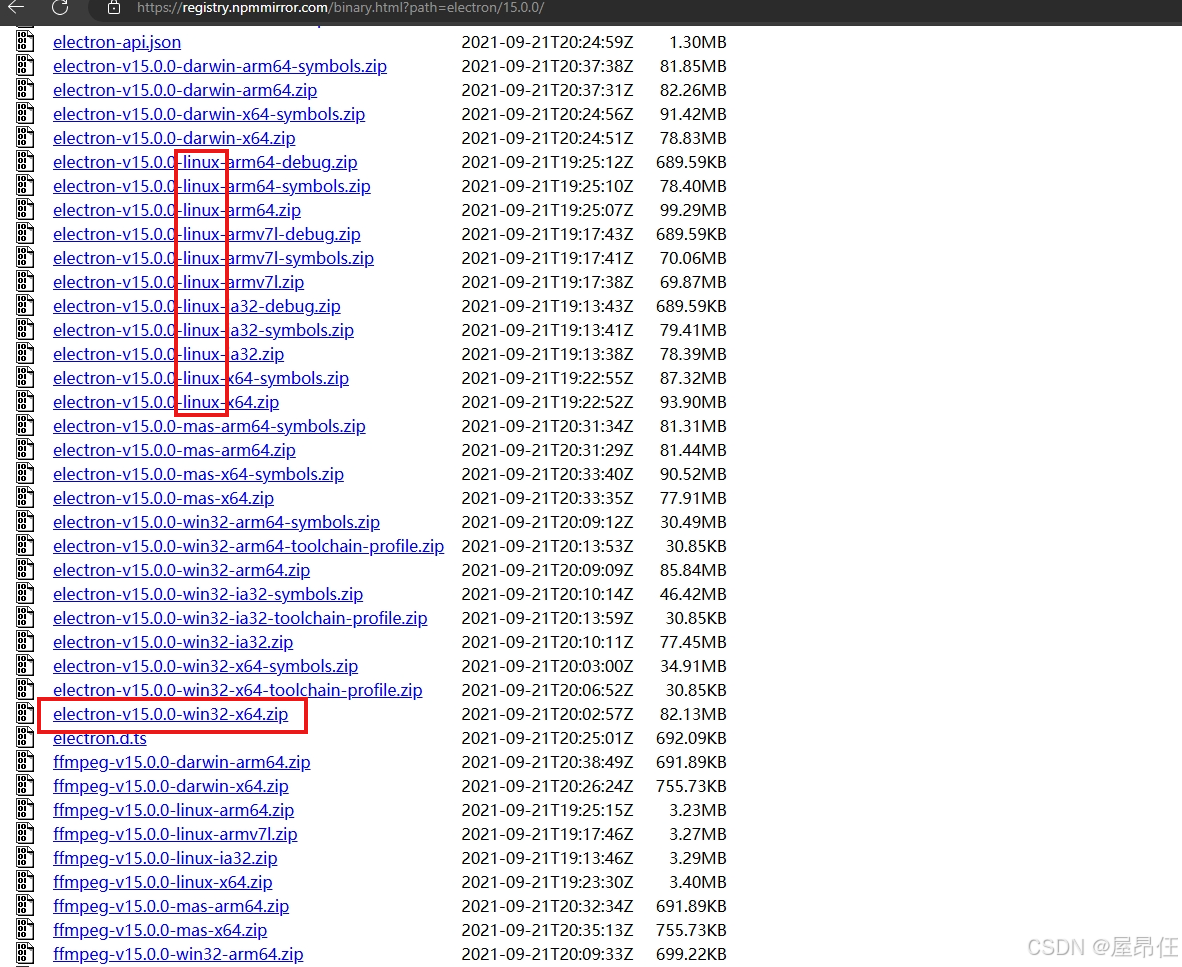Click file icon beside electron.d.ts

point(25,738)
